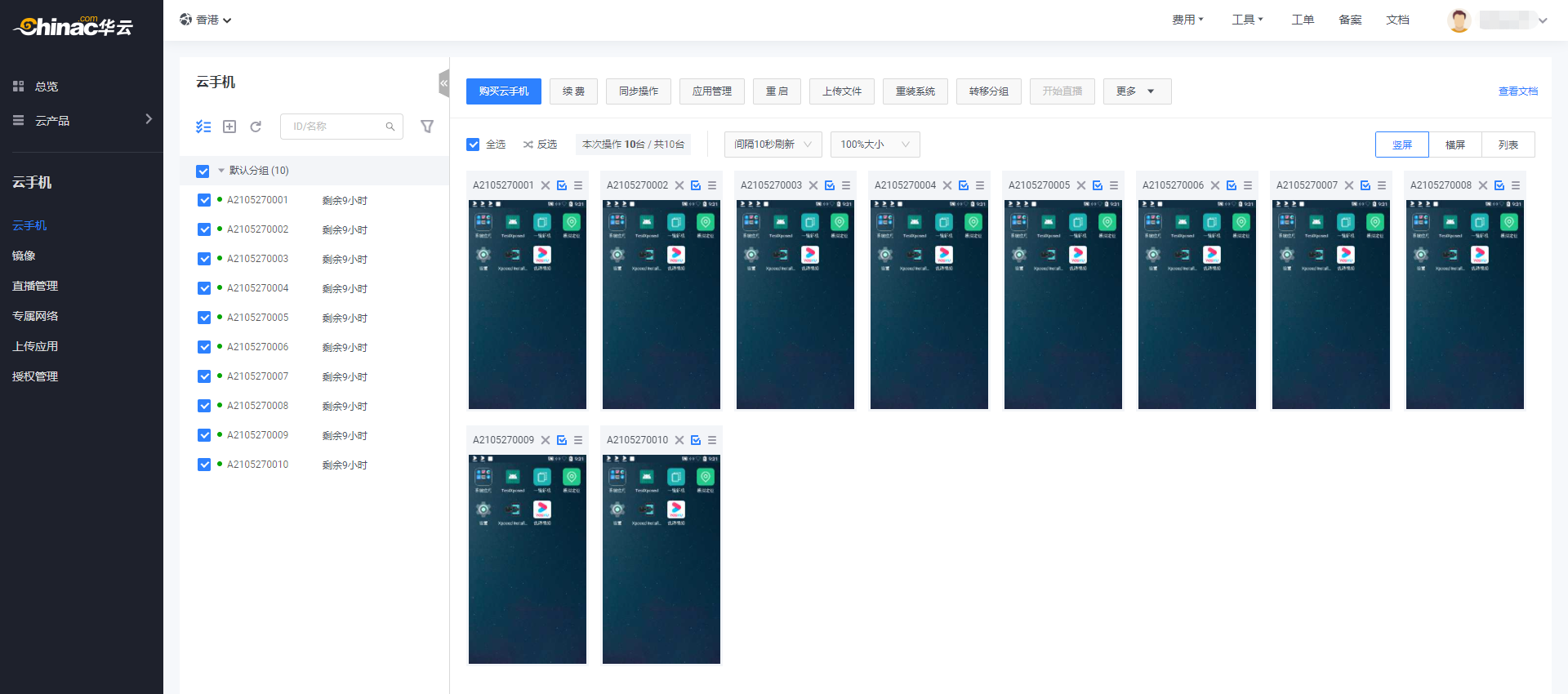The image size is (1568, 694).
Task: Click the 转移分组 button
Action: click(x=989, y=91)
